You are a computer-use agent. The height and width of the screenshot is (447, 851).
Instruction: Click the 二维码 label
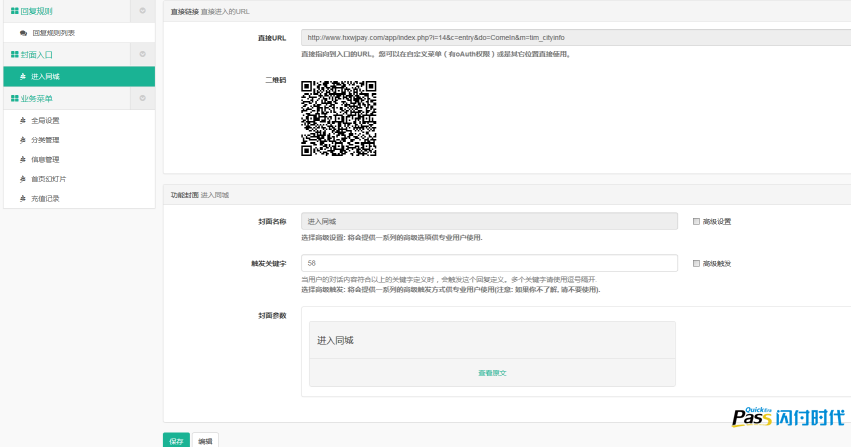[276, 80]
